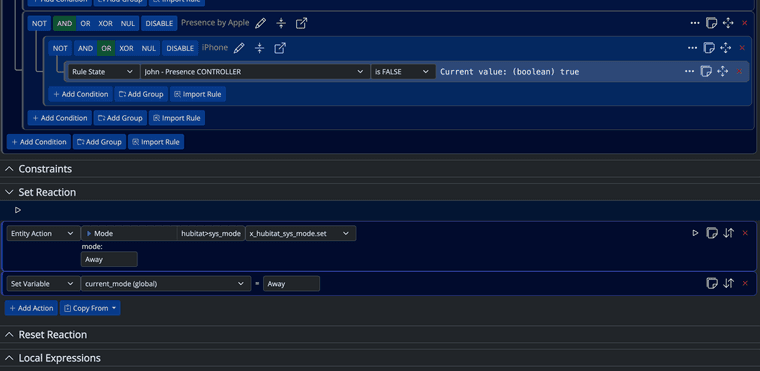Select OR operator for iPhone group
The width and height of the screenshot is (760, 371).
[x=106, y=48]
